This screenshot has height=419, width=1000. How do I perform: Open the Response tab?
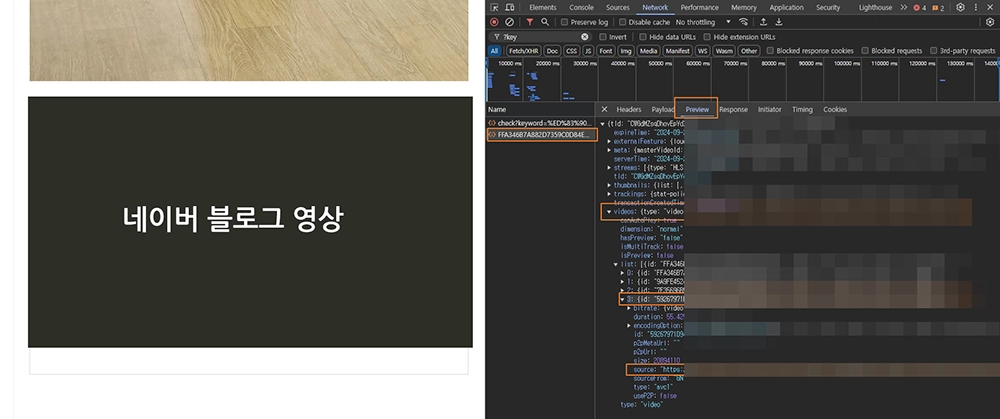733,110
